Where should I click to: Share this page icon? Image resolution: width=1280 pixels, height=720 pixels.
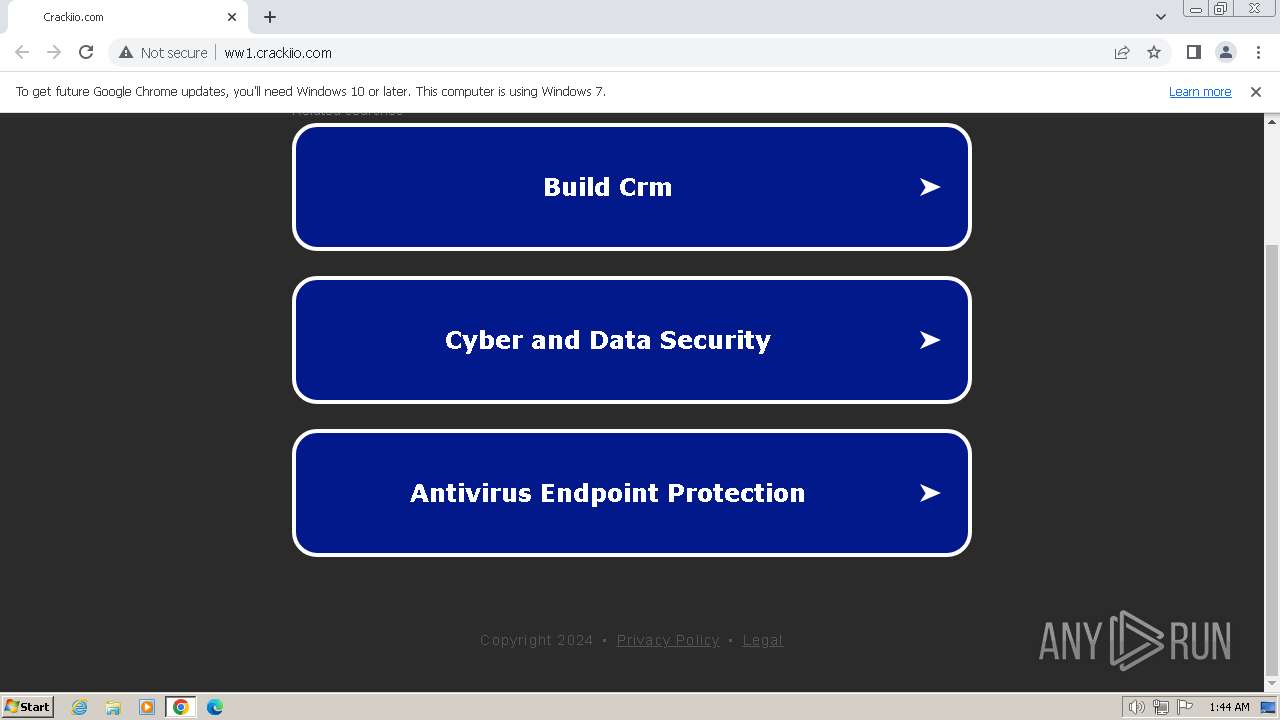pos(1122,52)
